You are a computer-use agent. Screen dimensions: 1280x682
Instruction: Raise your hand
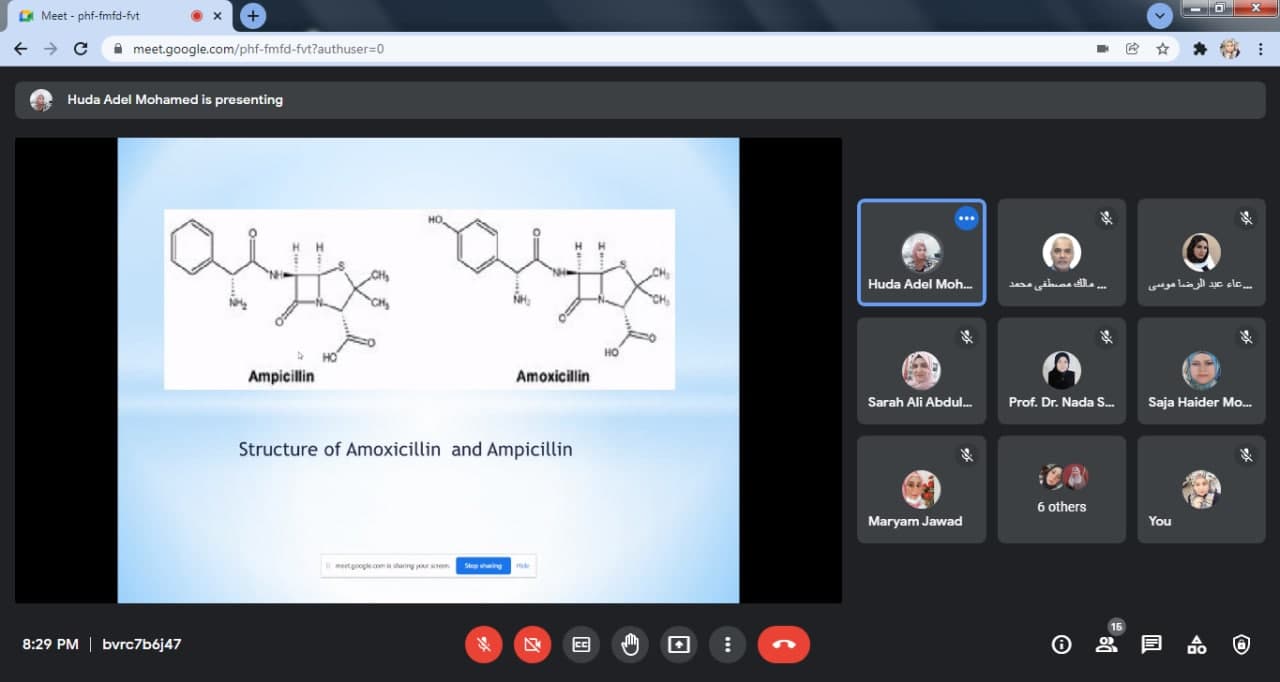pyautogui.click(x=630, y=645)
